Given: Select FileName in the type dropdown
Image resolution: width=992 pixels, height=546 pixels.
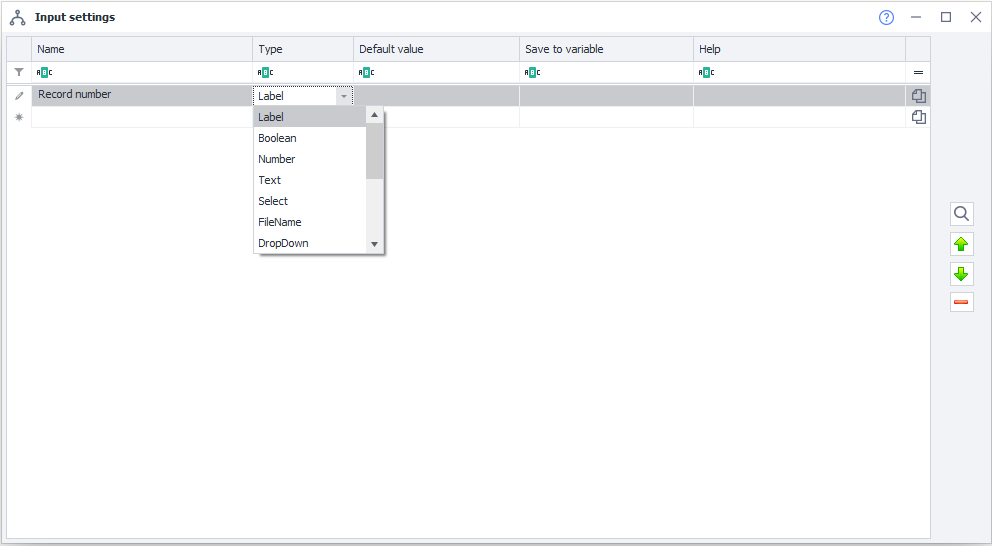Looking at the screenshot, I should [x=279, y=222].
